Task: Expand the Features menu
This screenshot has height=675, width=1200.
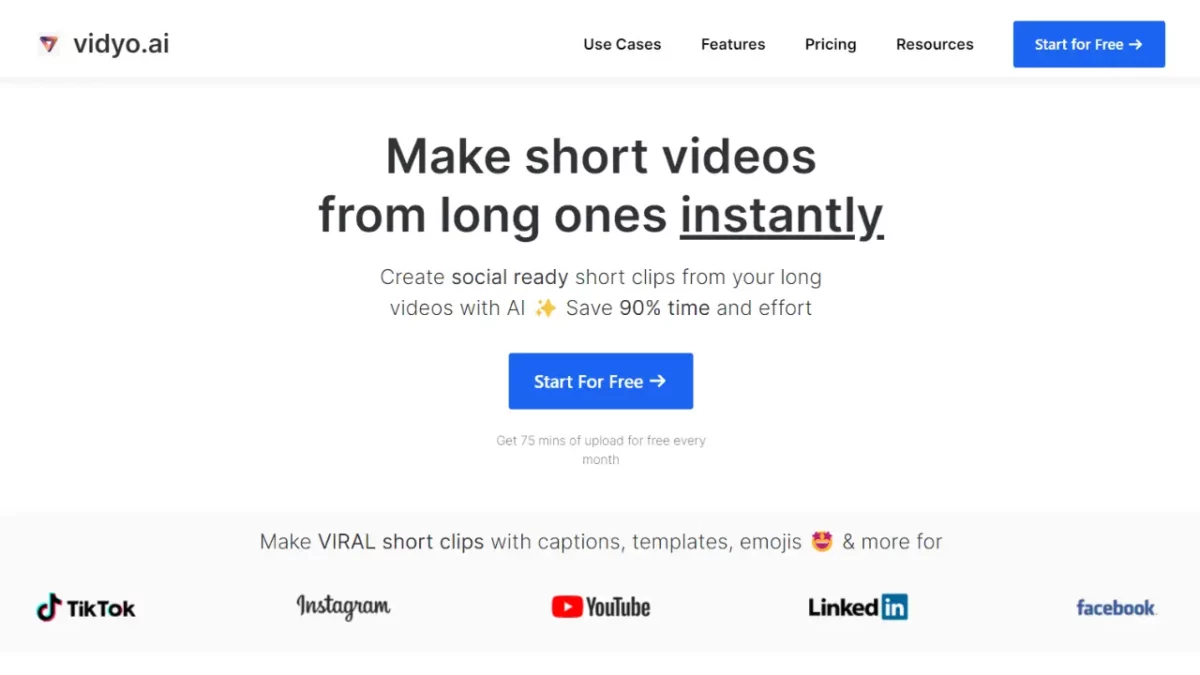Action: [x=733, y=44]
